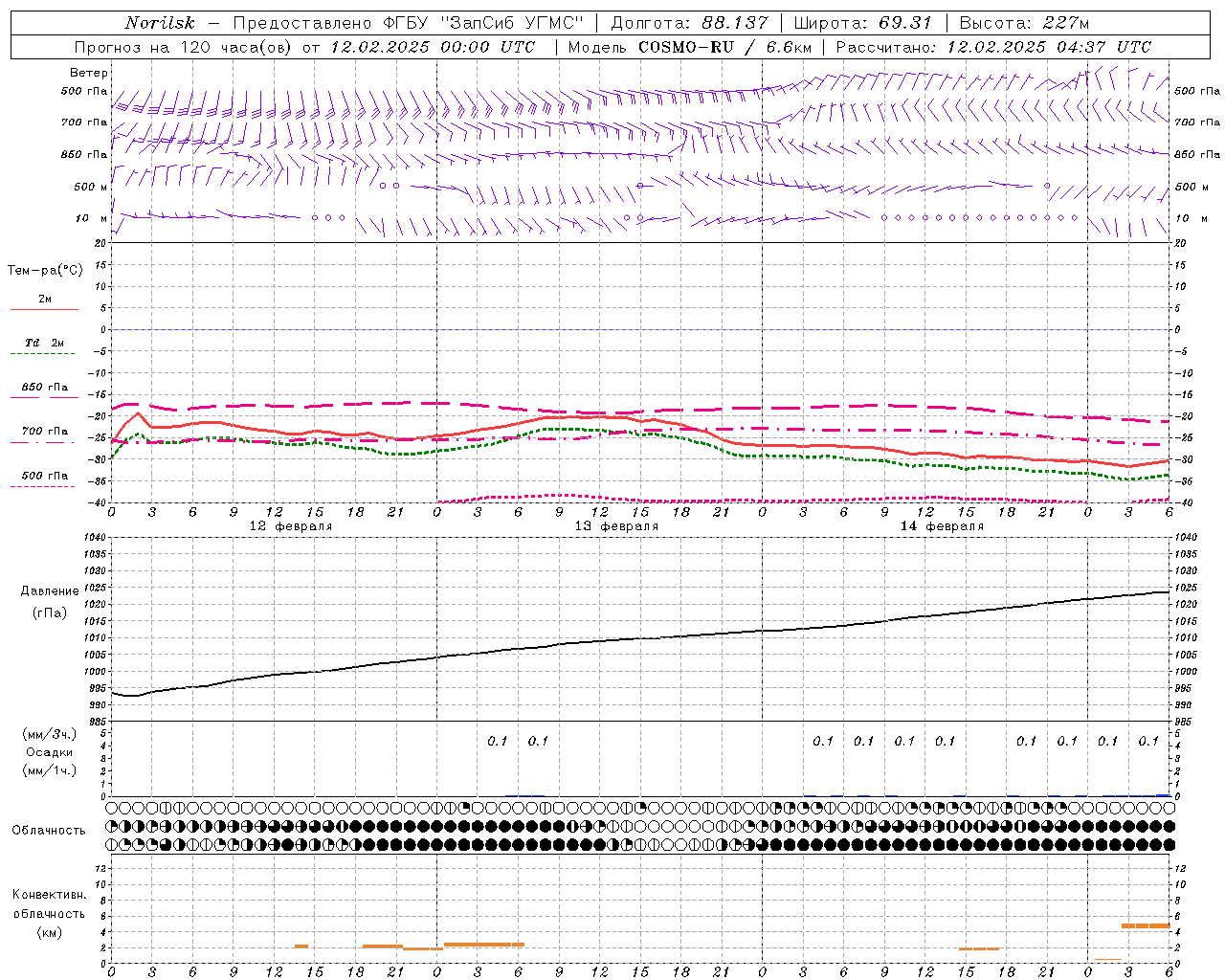
Task: Click the dashed line sample under the temperature legend's 500 гПа
Action: (x=43, y=487)
